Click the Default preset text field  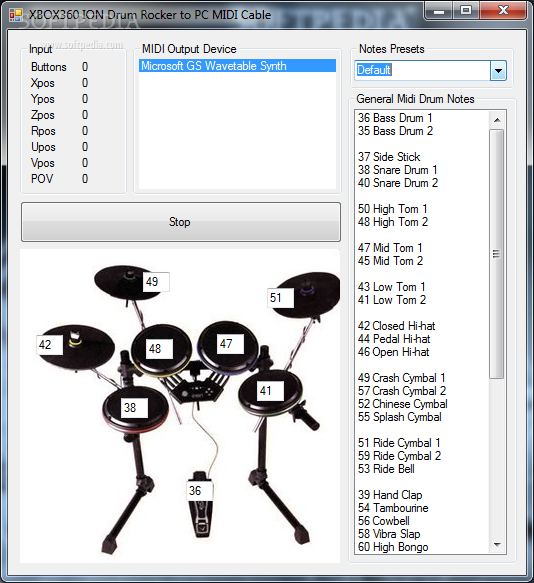point(422,70)
